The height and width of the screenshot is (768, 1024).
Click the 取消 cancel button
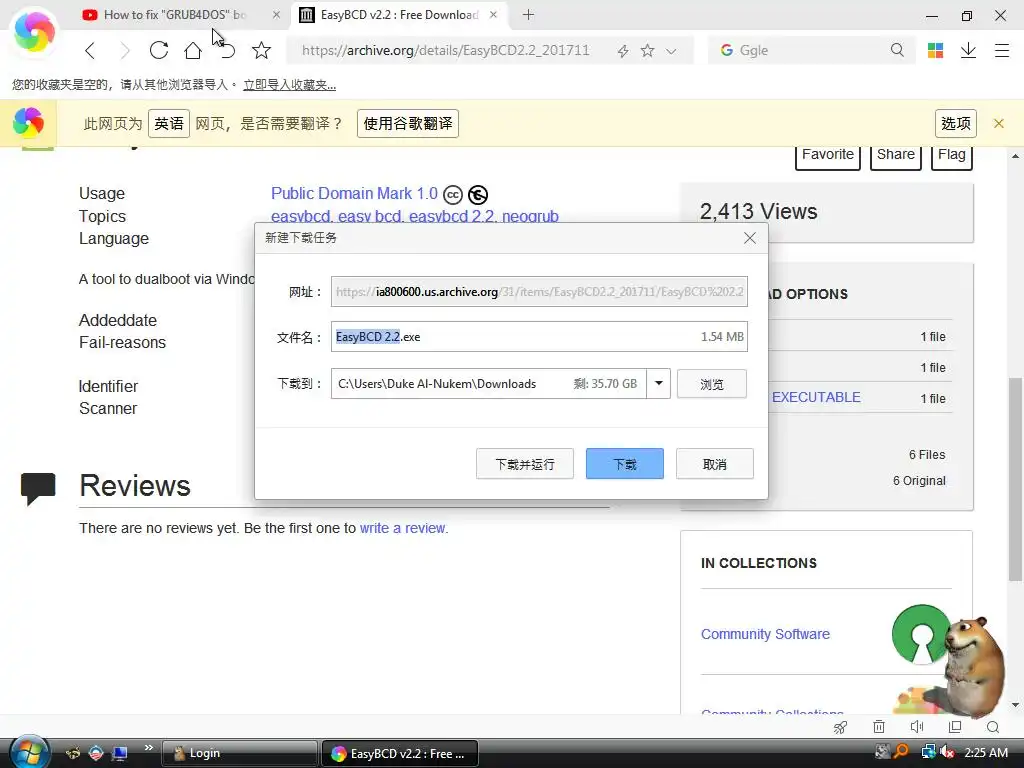coord(714,464)
